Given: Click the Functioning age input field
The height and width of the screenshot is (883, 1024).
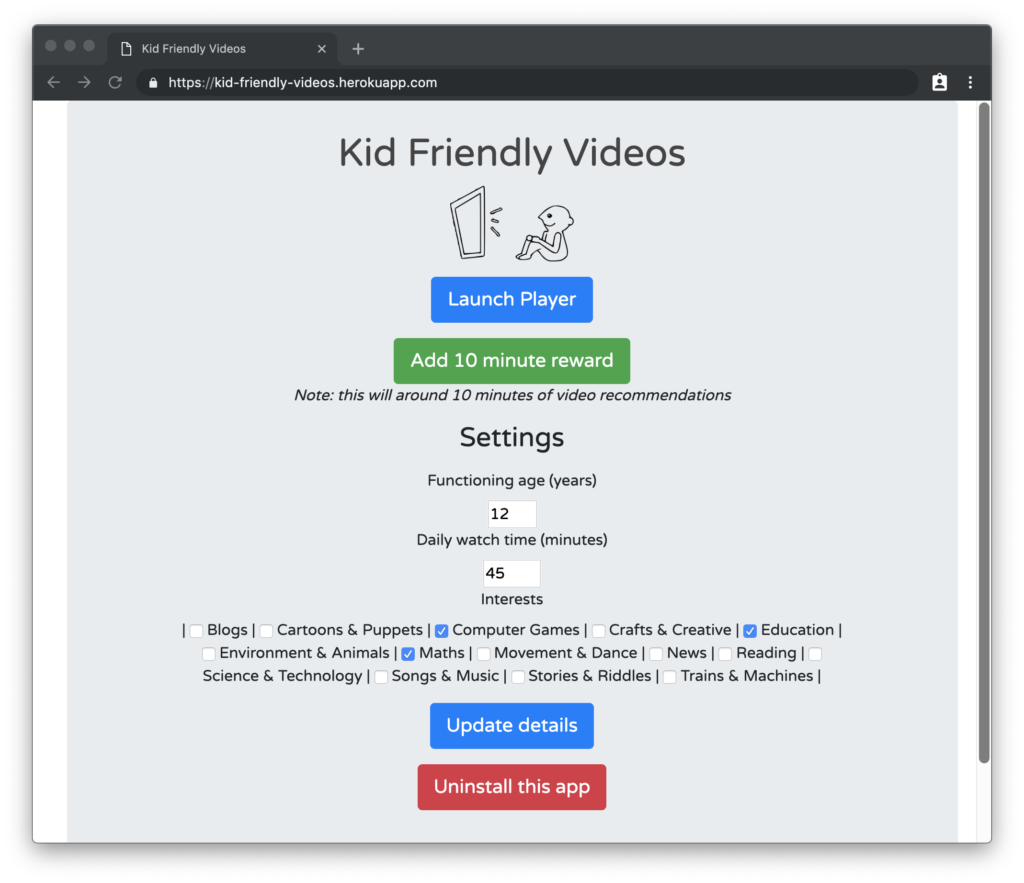Looking at the screenshot, I should (x=511, y=514).
